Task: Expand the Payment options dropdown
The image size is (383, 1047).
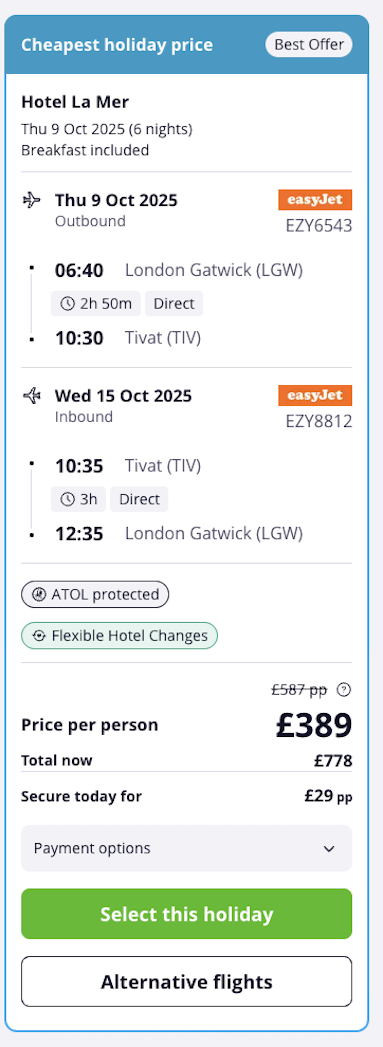Action: pyautogui.click(x=187, y=848)
